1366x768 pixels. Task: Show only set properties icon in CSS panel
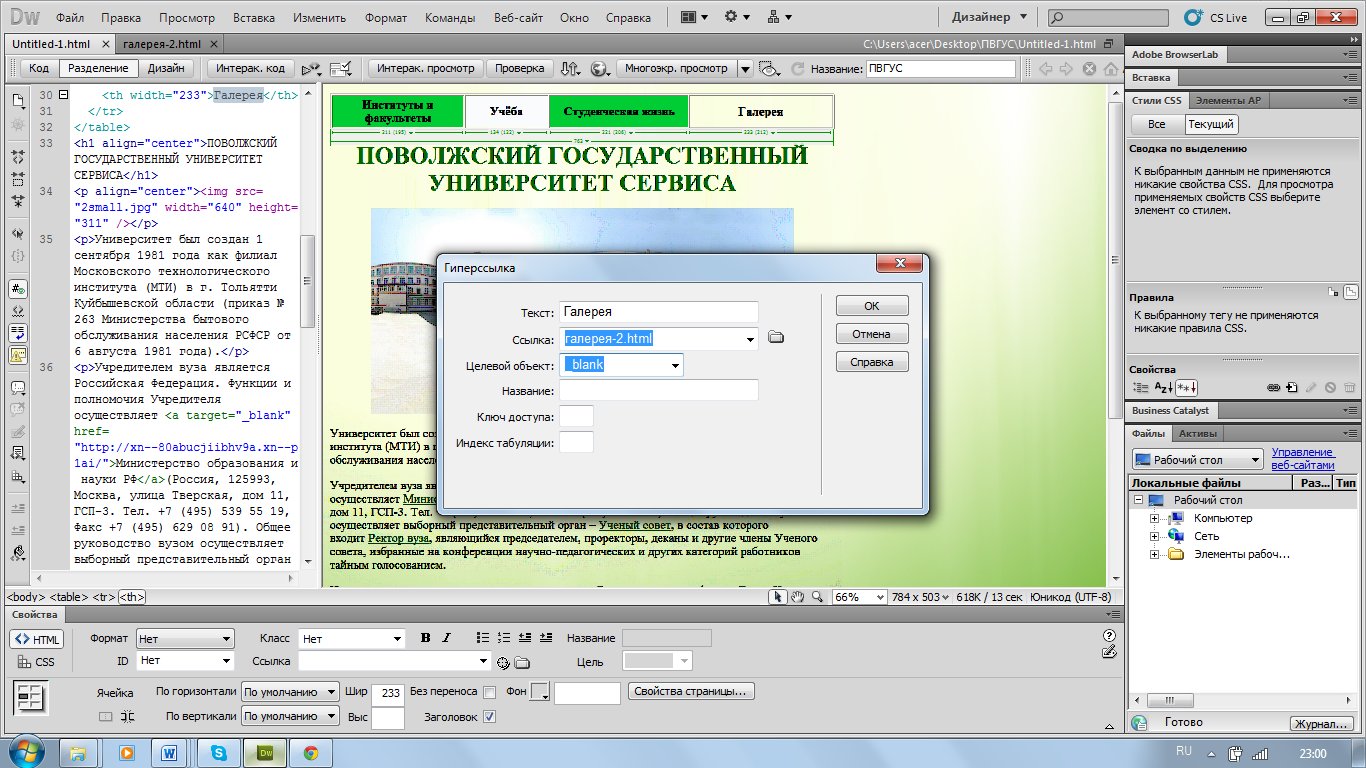click(x=1186, y=387)
